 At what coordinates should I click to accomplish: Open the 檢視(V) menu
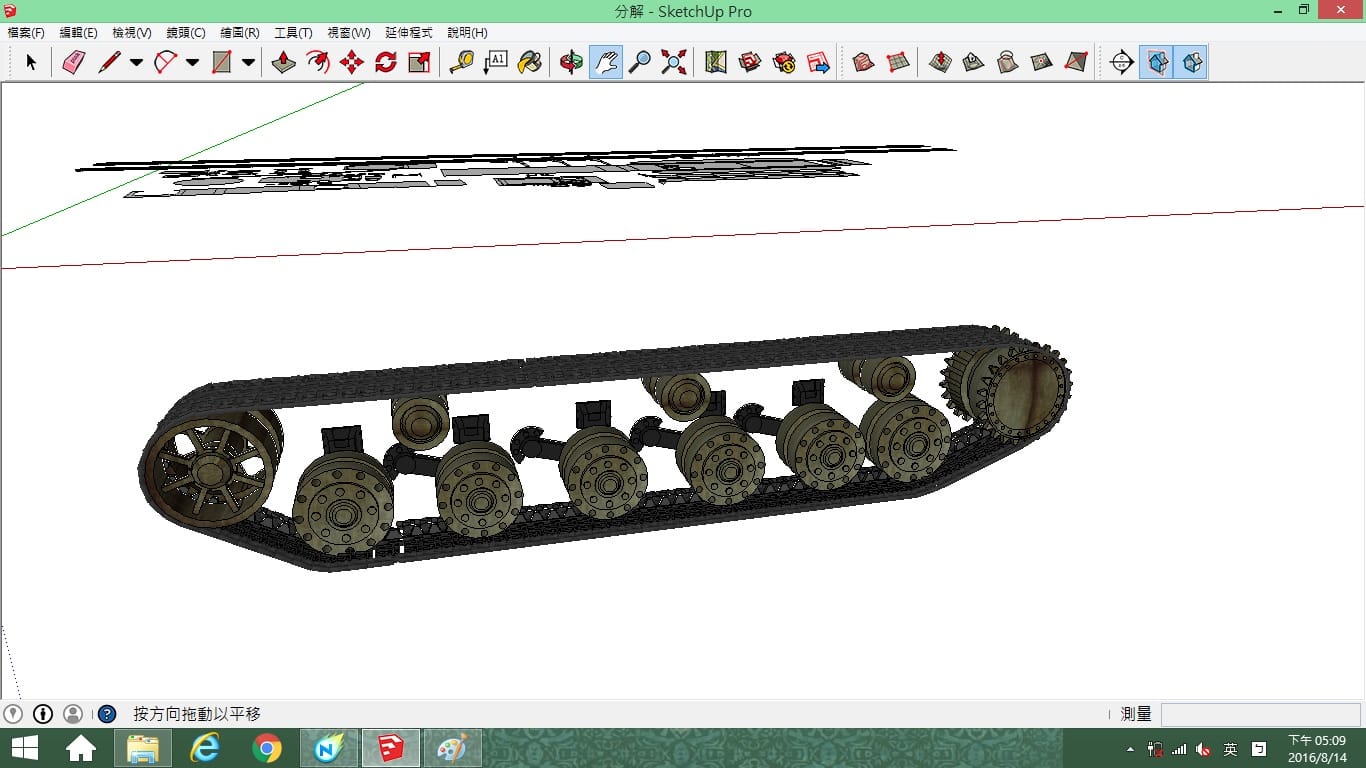click(x=132, y=33)
